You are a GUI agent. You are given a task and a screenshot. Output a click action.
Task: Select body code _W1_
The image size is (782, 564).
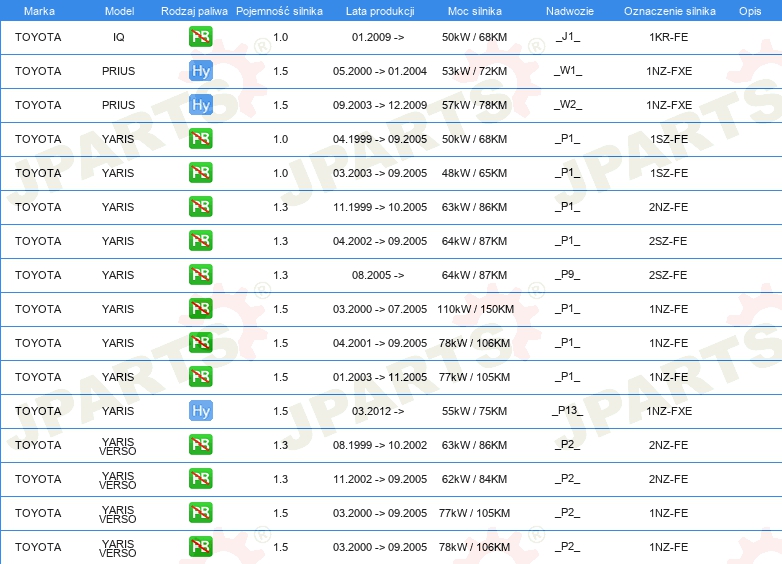click(568, 71)
